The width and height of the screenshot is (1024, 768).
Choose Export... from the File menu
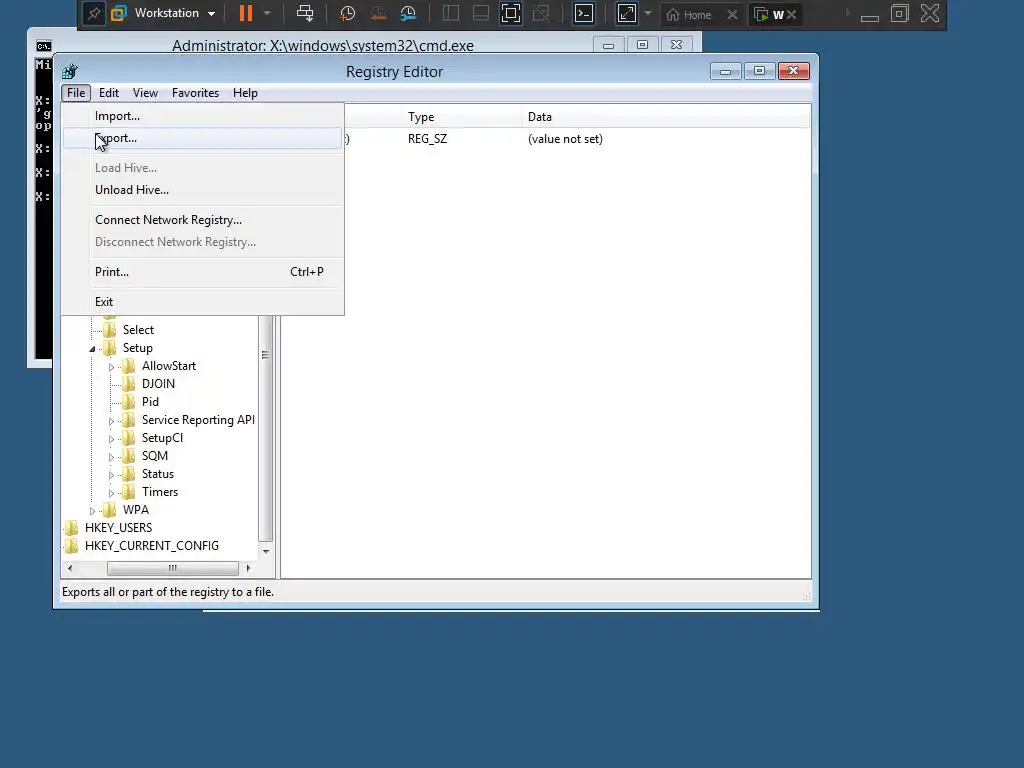click(x=202, y=138)
